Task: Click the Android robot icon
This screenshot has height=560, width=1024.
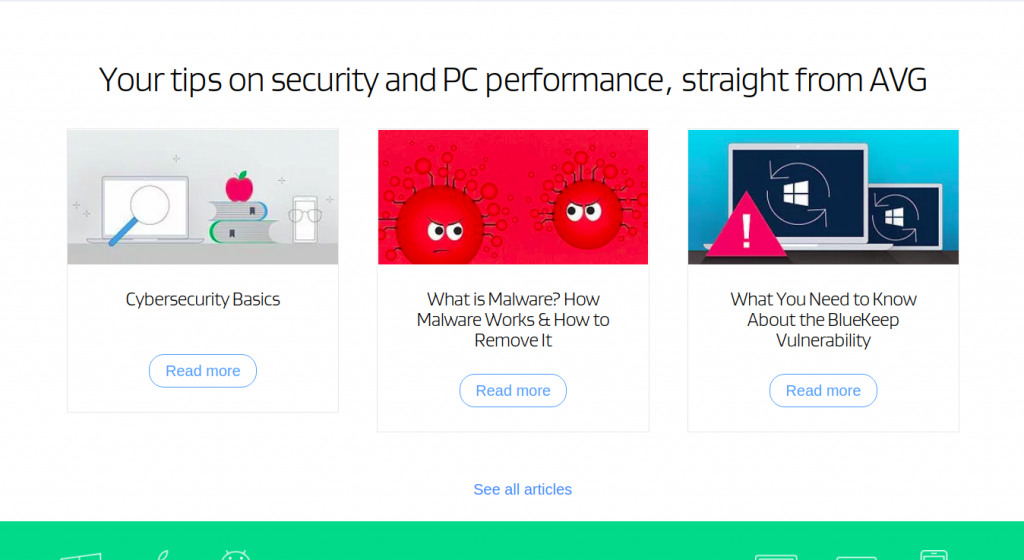Action: coord(236,555)
